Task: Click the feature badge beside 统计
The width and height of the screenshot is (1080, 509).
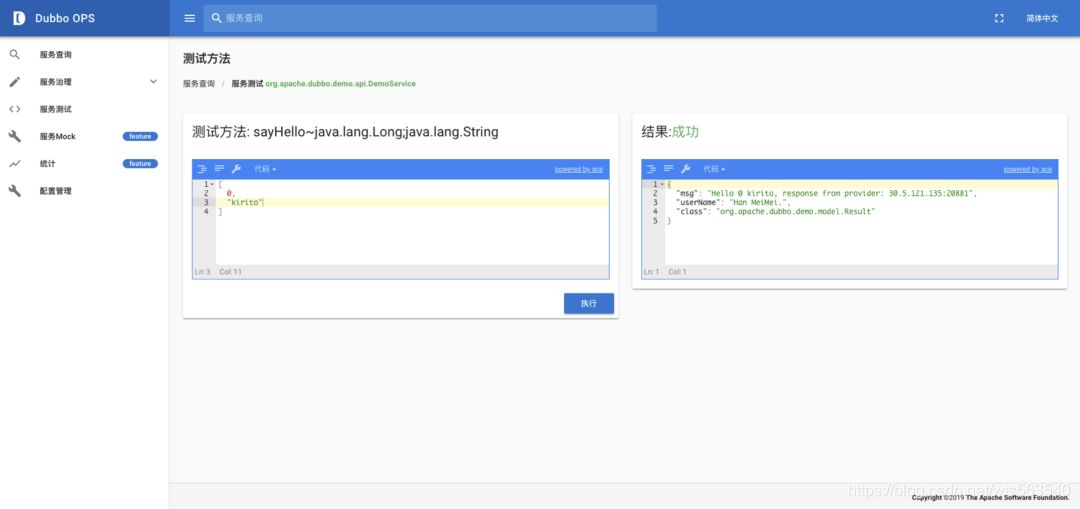Action: [x=140, y=164]
